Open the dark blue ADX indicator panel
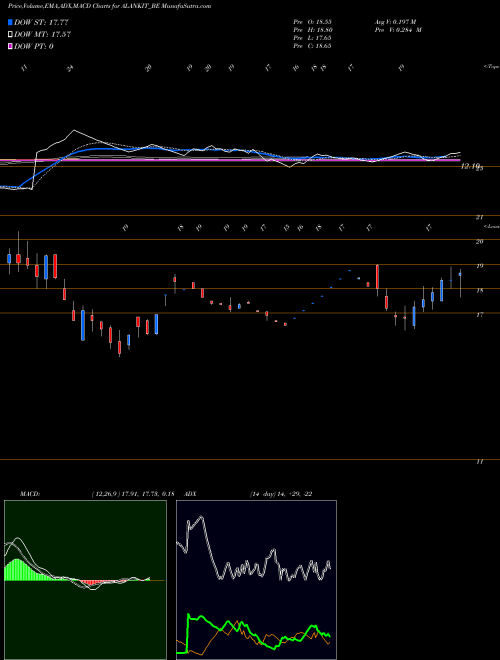This screenshot has height=660, width=500. (256, 580)
